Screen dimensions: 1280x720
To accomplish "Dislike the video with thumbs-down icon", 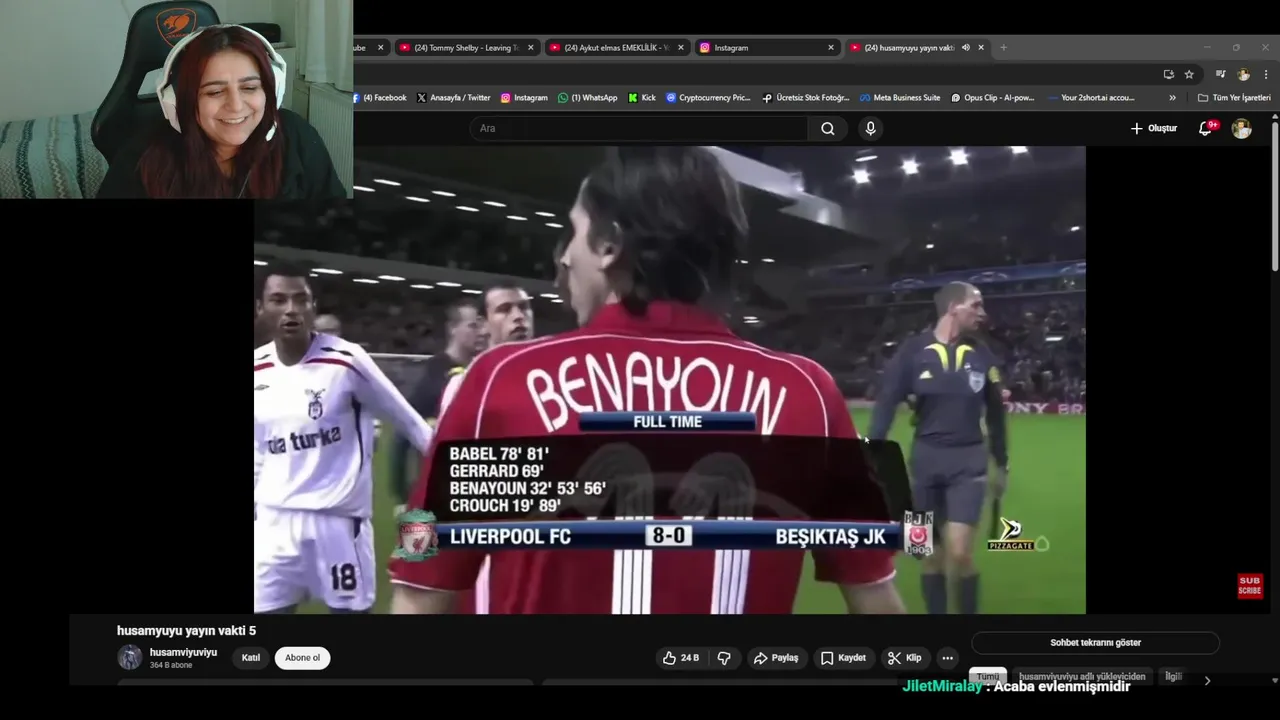I will (724, 658).
